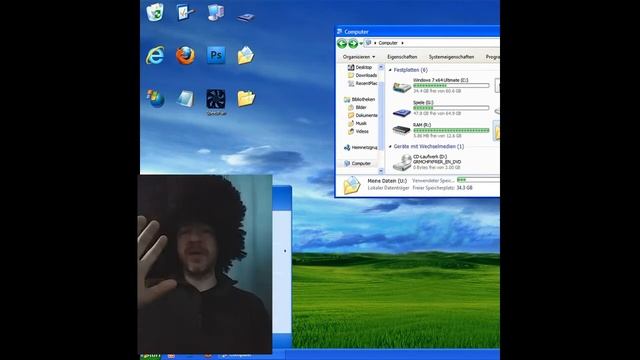Screen dimensions: 640x360
Task: Click the computer icon in the address bar
Action: (x=369, y=42)
